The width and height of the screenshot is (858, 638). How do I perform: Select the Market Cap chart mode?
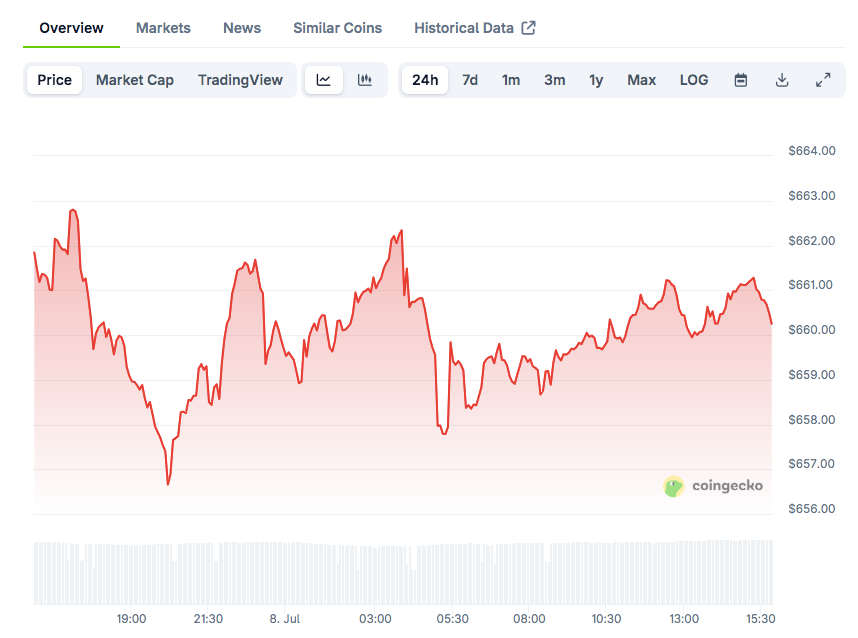tap(135, 80)
